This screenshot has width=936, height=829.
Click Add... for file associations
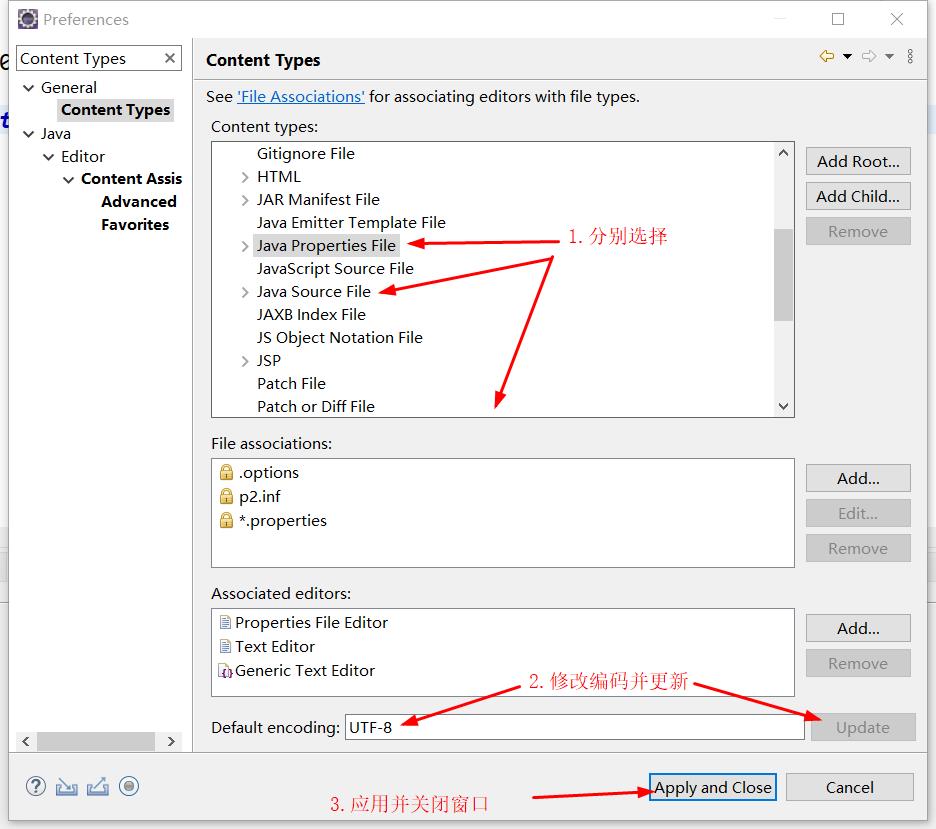click(x=858, y=479)
